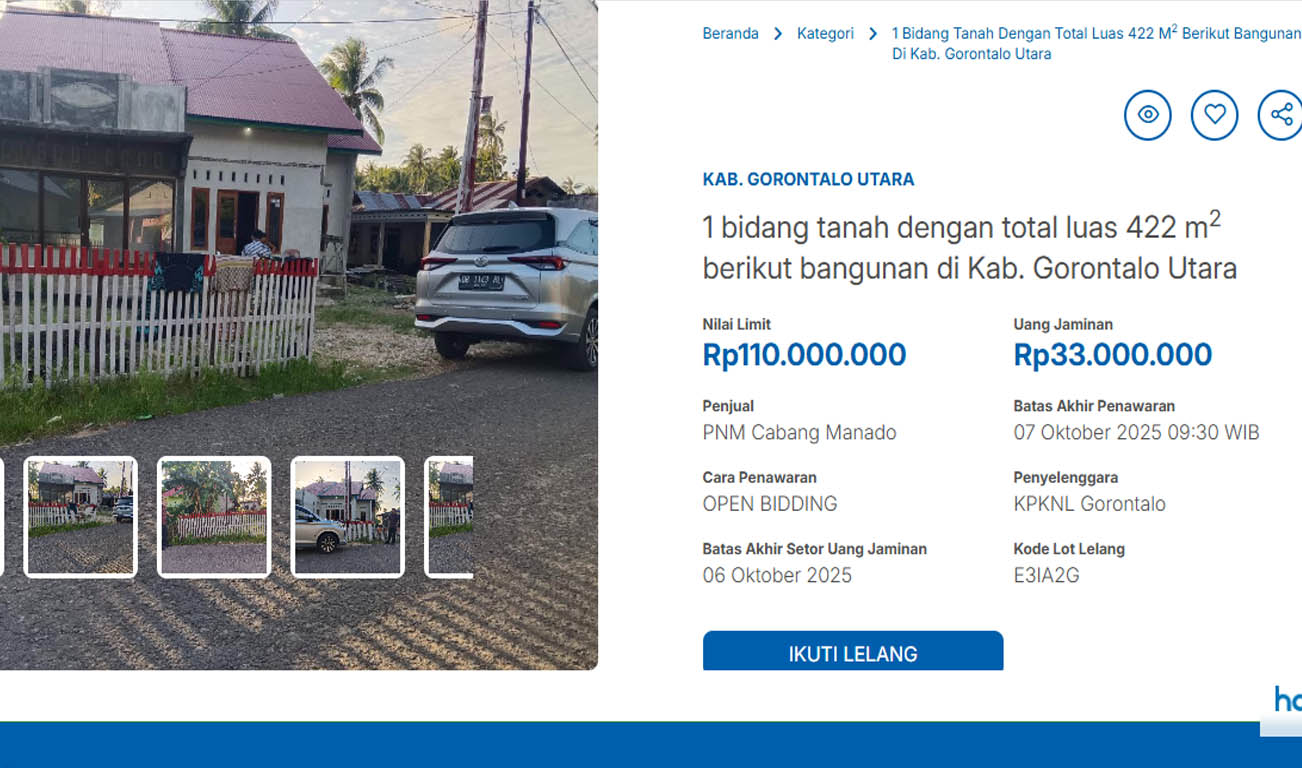Click seller name PNM Cabang Manado

pyautogui.click(x=799, y=433)
